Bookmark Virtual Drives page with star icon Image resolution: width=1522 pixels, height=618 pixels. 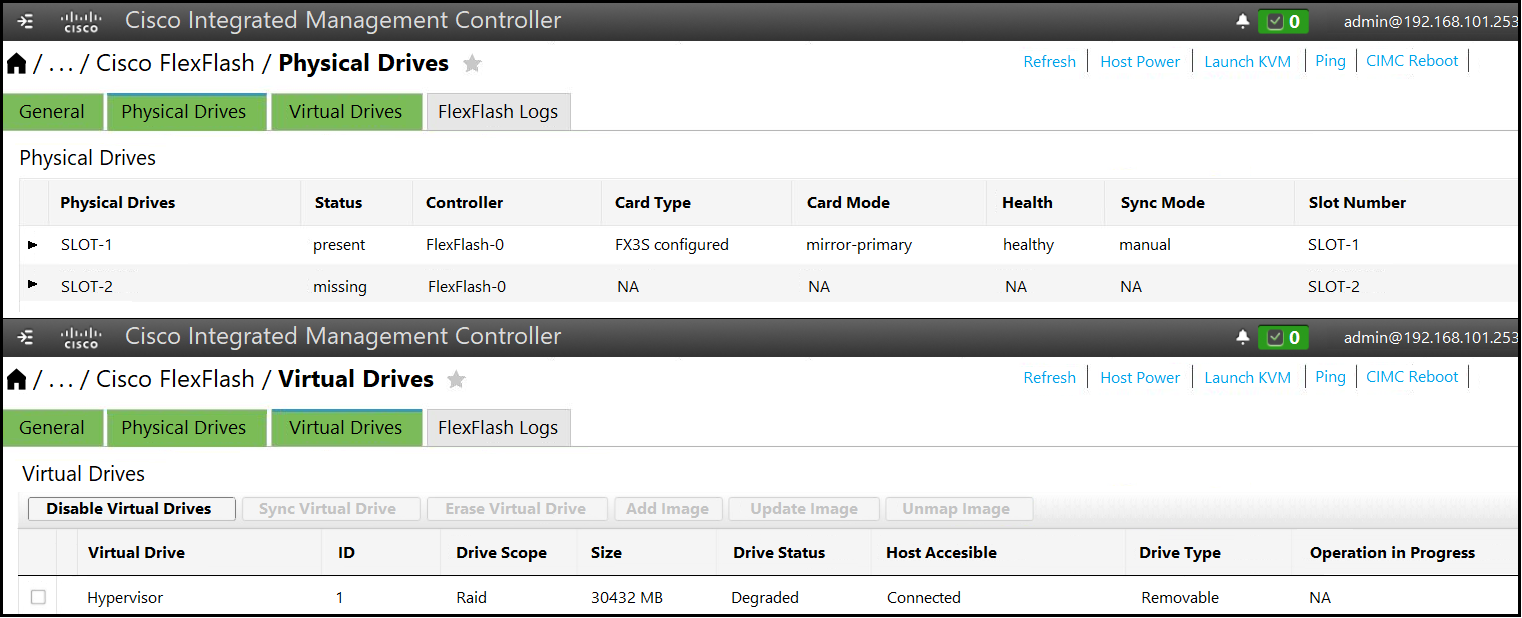click(x=456, y=380)
